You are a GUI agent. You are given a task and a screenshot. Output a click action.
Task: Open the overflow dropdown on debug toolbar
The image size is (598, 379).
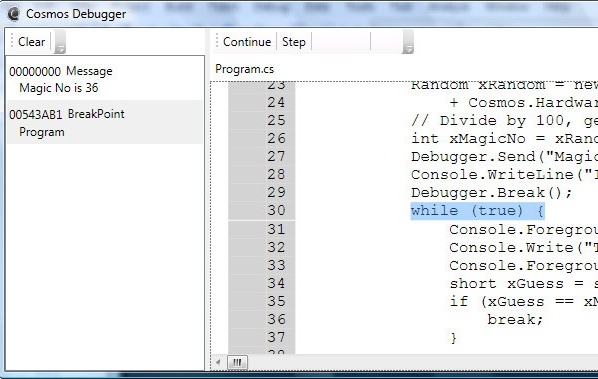(x=408, y=42)
